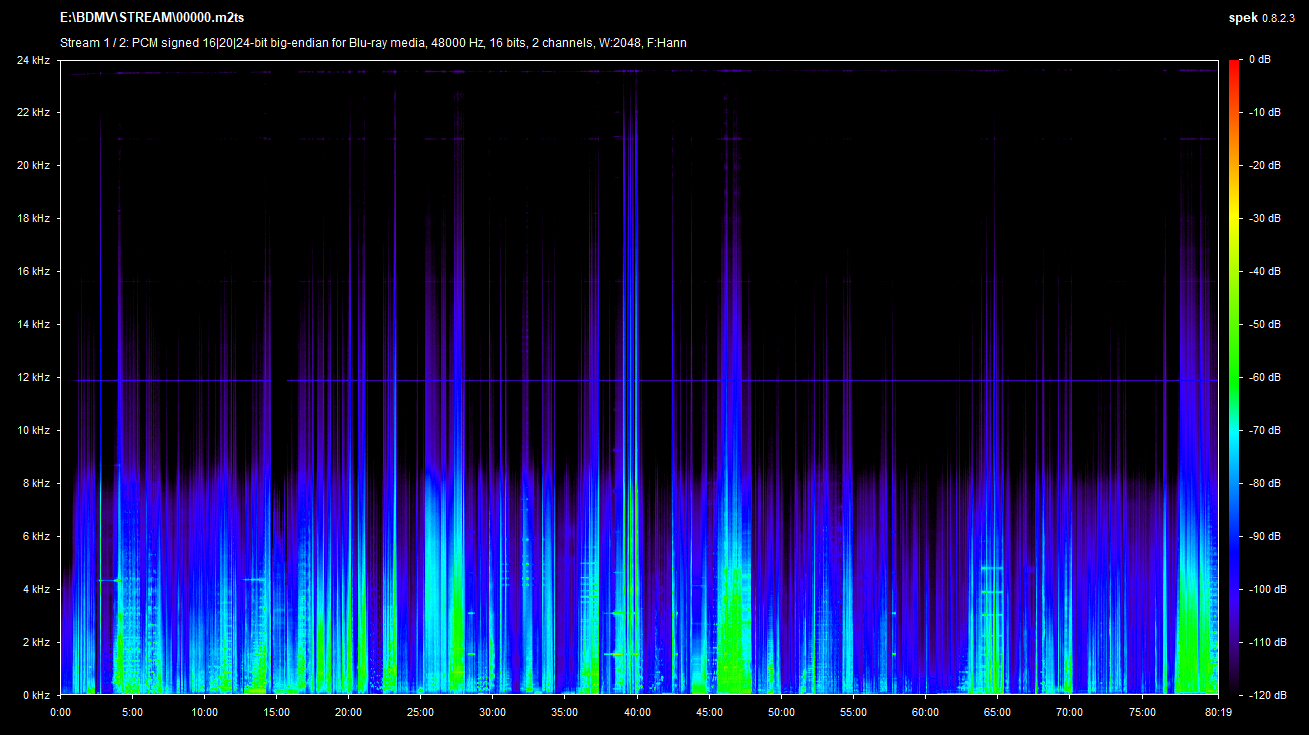Image resolution: width=1309 pixels, height=735 pixels.
Task: Click the 20 kHz frequency axis label
Action: click(33, 166)
